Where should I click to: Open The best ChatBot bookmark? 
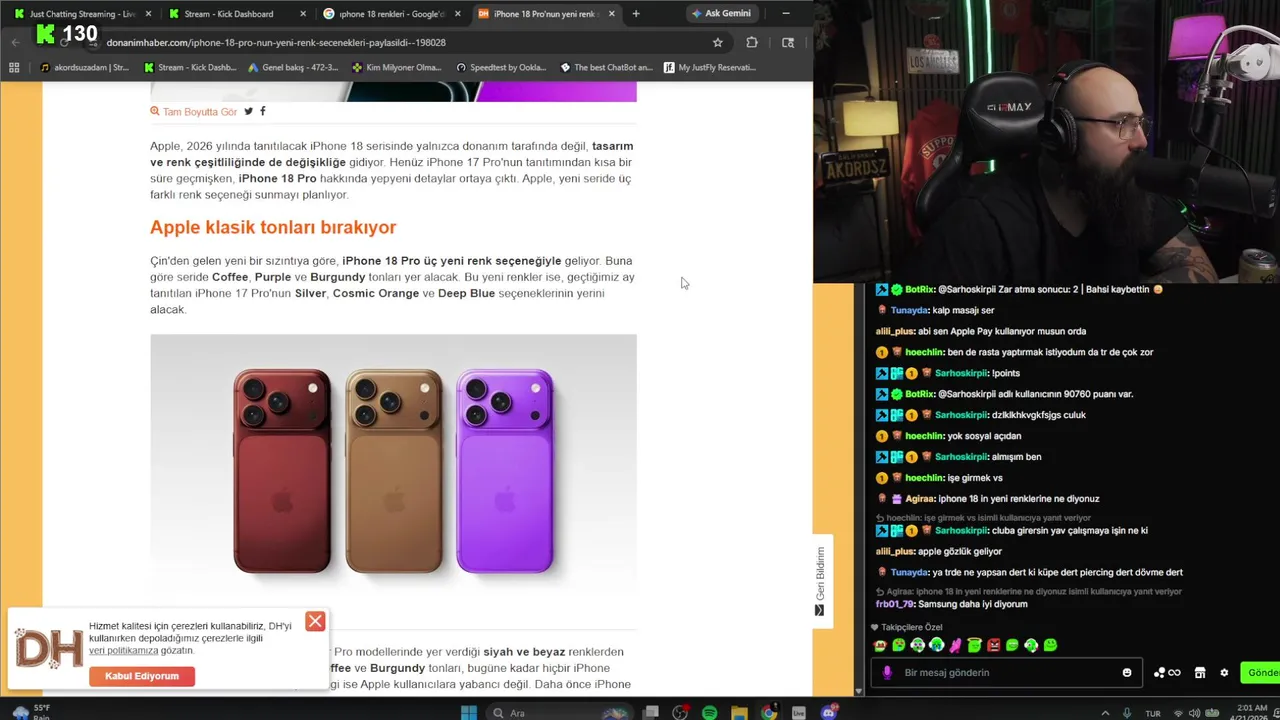(606, 68)
